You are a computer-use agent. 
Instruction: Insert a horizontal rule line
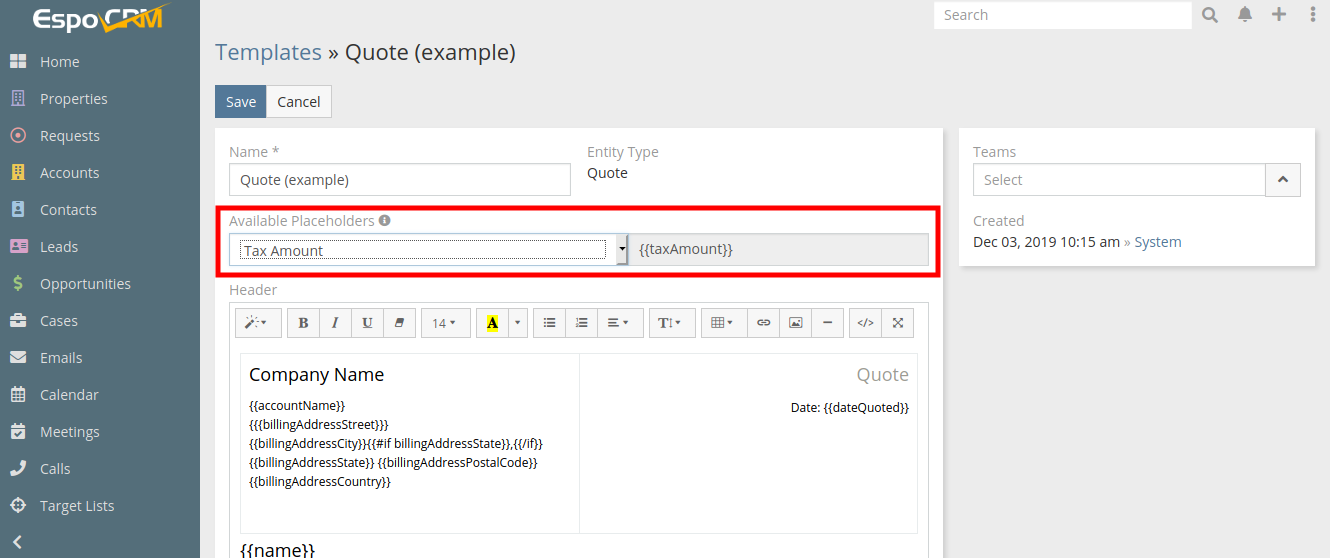(x=827, y=323)
